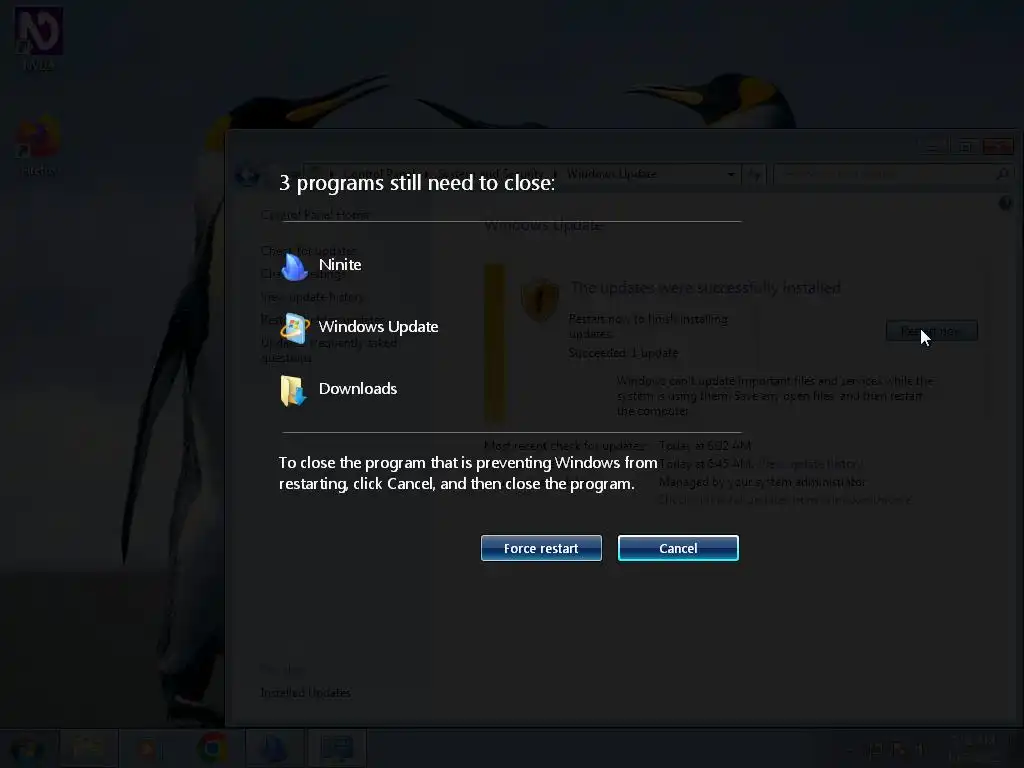Click the Cancel button
1024x768 pixels.
pos(678,548)
